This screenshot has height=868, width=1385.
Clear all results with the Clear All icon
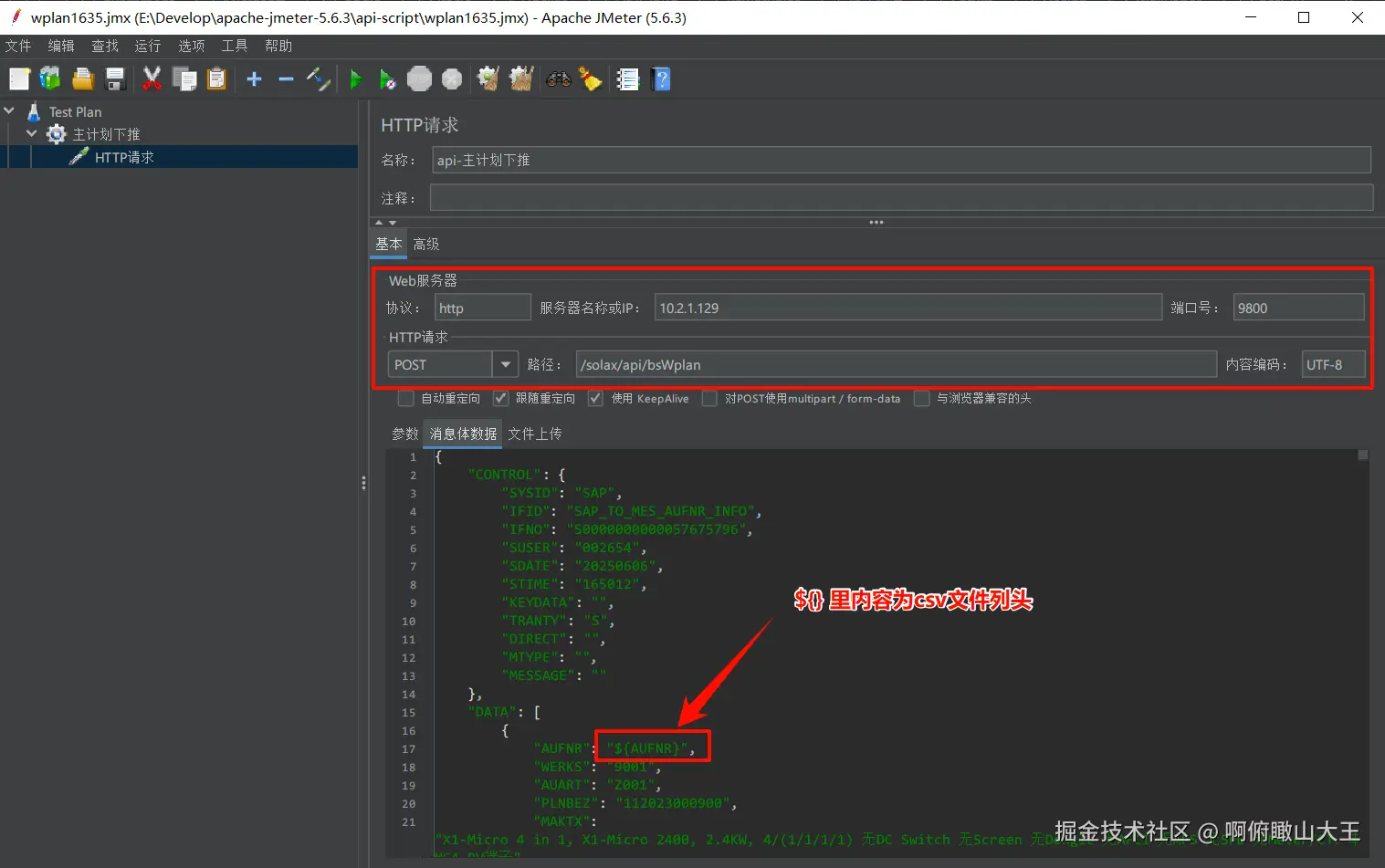pyautogui.click(x=521, y=79)
